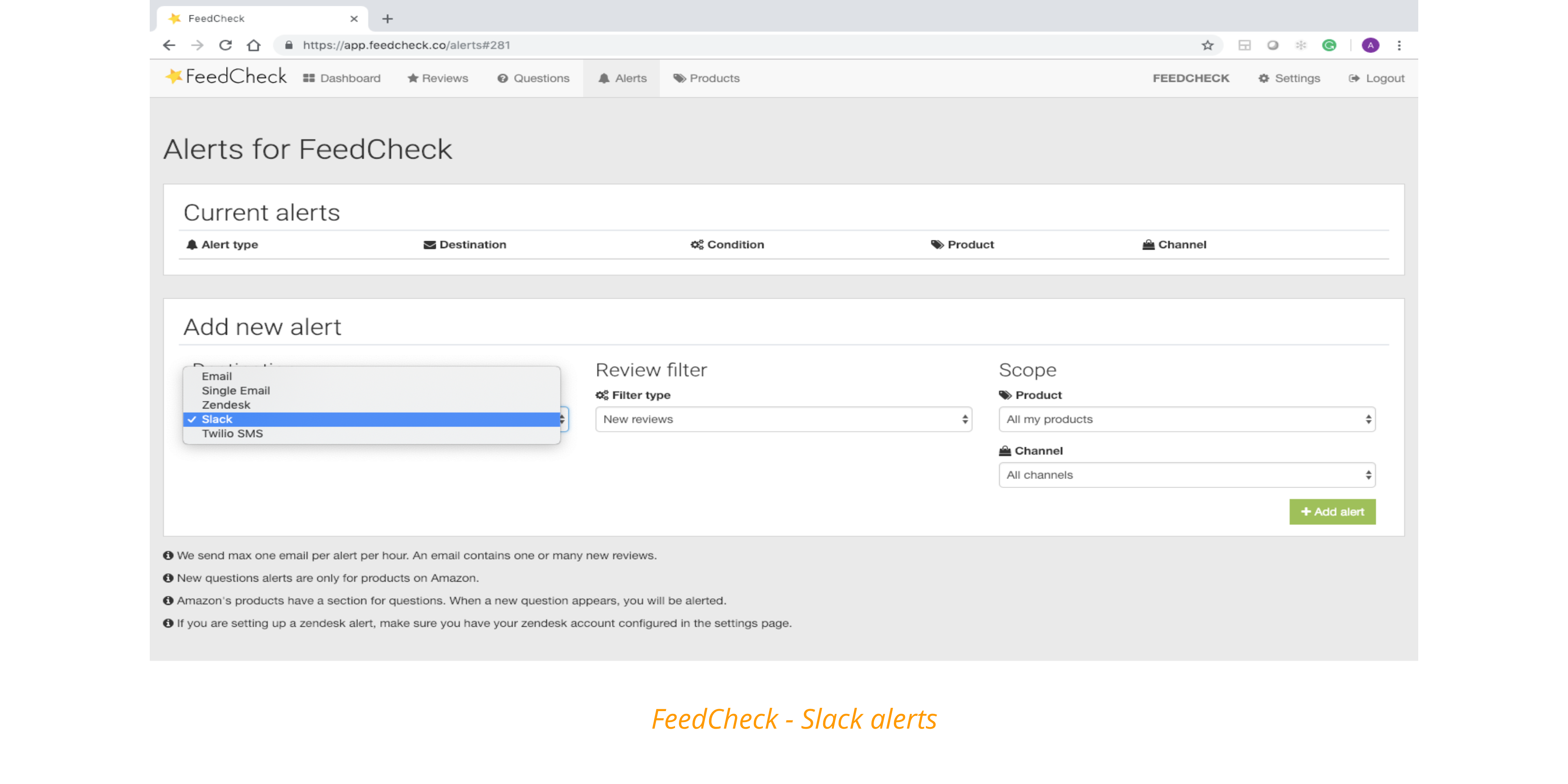Image resolution: width=1568 pixels, height=784 pixels.
Task: Go to browser home icon
Action: click(254, 45)
